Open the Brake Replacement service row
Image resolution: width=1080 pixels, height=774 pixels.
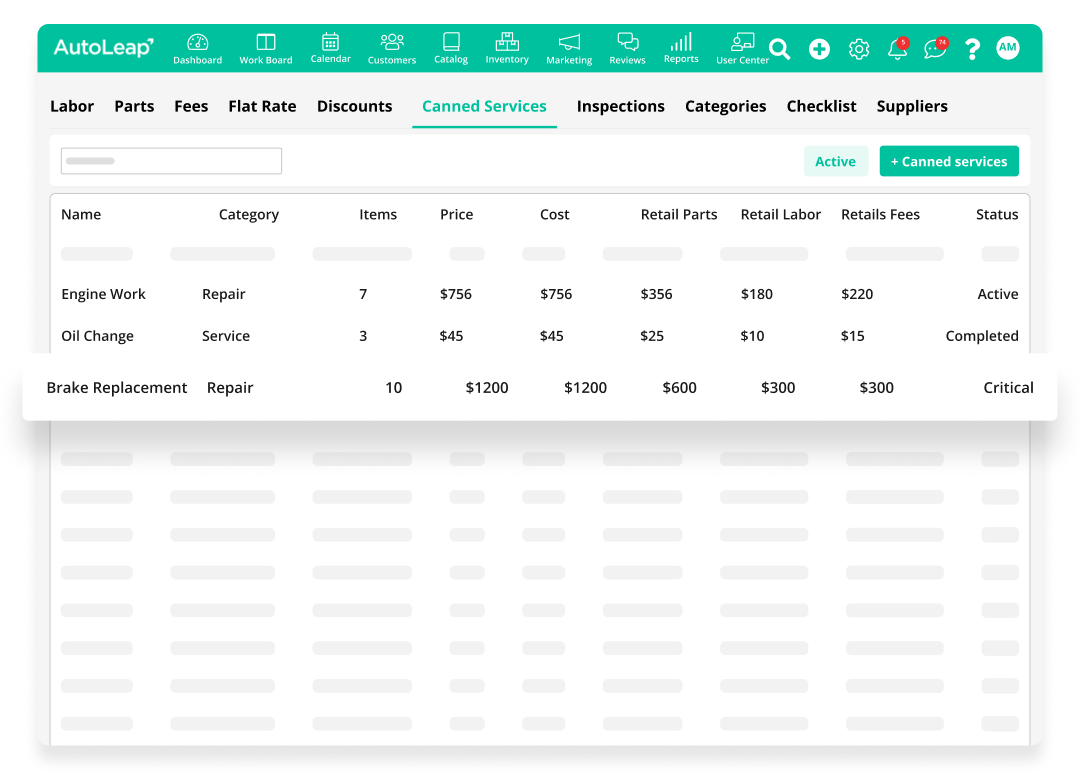(540, 388)
